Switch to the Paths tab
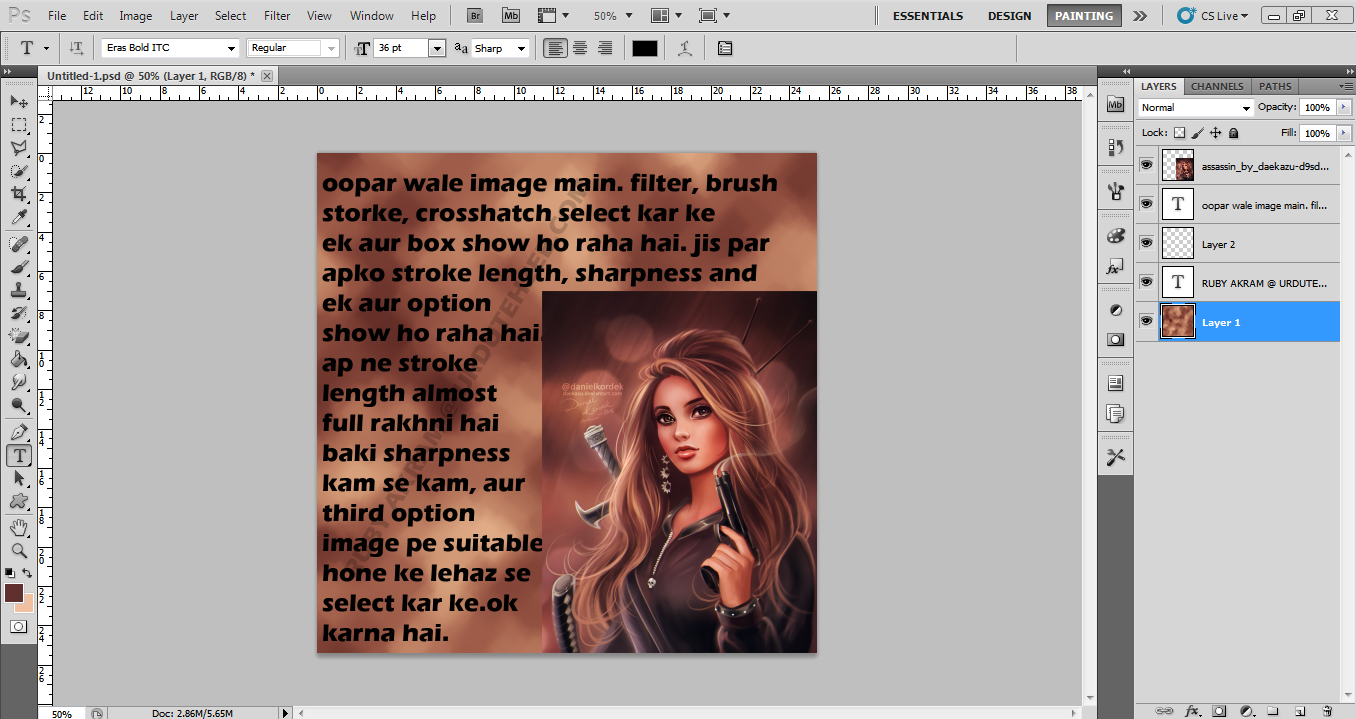This screenshot has width=1356, height=719. pos(1275,86)
